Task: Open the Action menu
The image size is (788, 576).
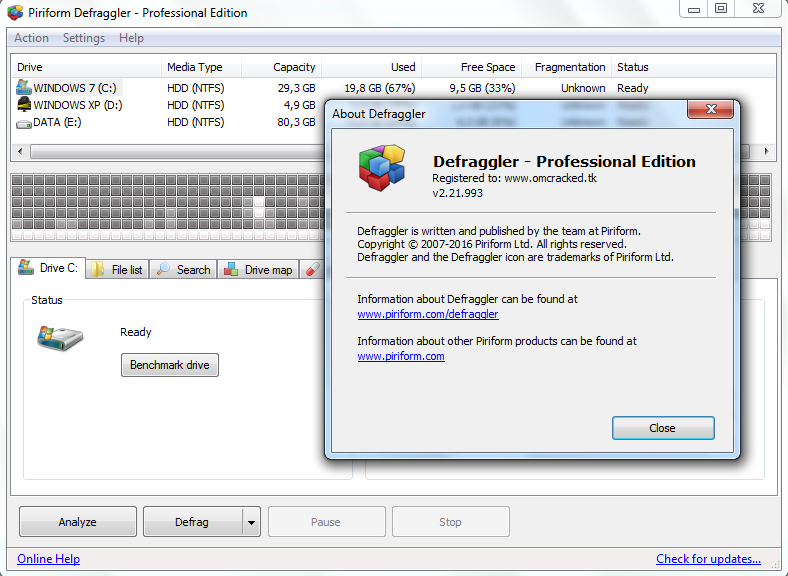Action: [31, 38]
